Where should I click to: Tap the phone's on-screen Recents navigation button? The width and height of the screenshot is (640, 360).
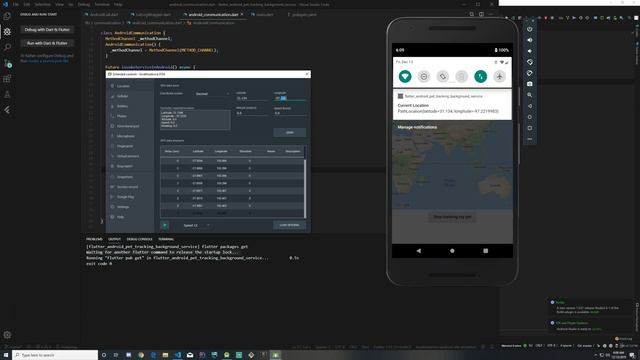(x=485, y=251)
